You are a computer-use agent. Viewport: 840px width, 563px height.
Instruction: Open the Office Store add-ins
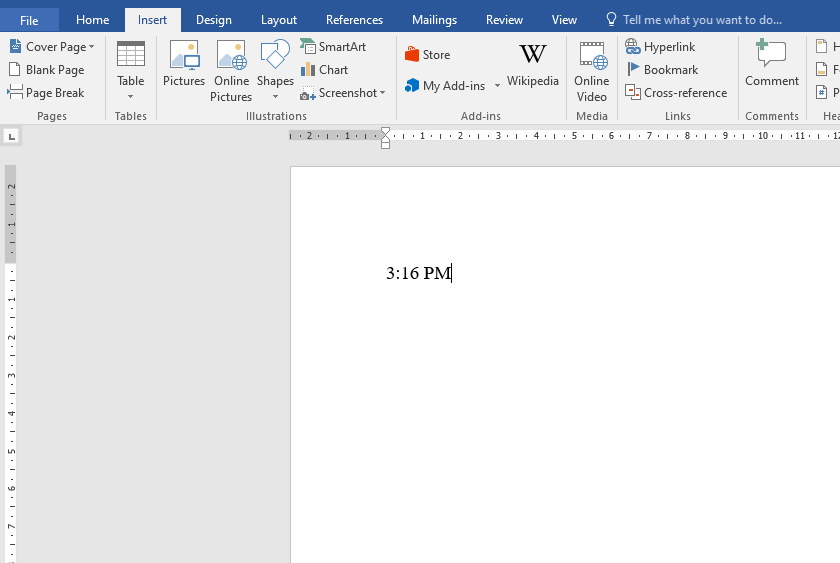(428, 55)
